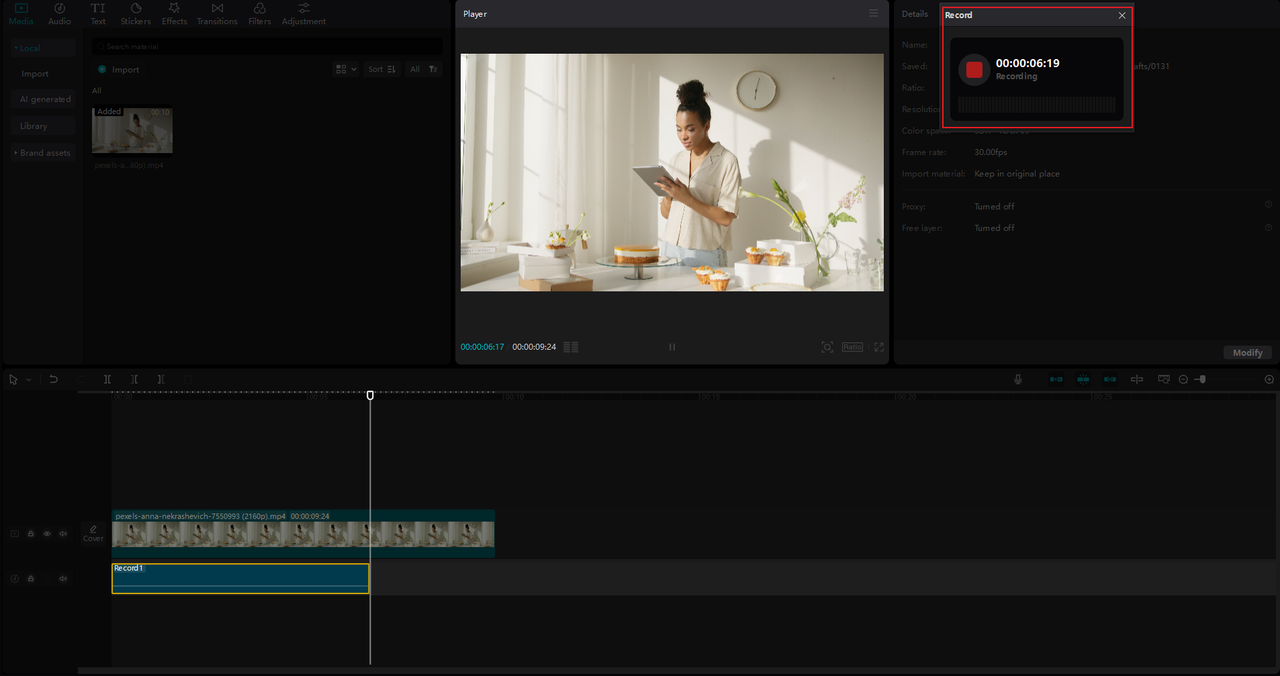Zoom in the timeline with the plus icon
This screenshot has width=1280, height=676.
(1269, 380)
